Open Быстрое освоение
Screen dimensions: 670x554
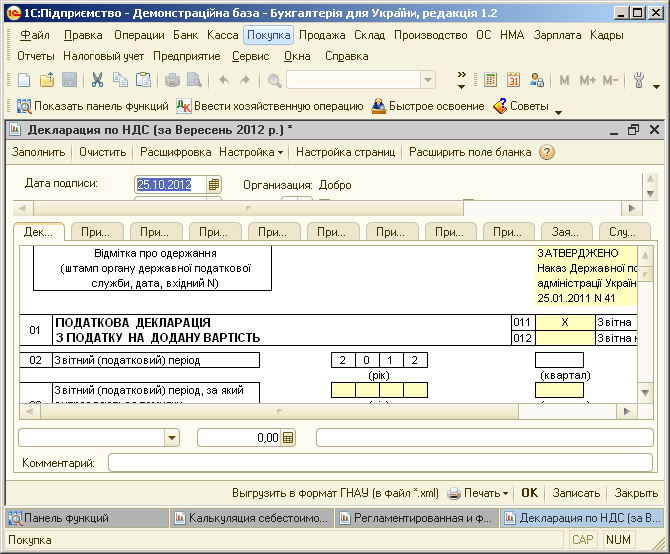(x=428, y=106)
